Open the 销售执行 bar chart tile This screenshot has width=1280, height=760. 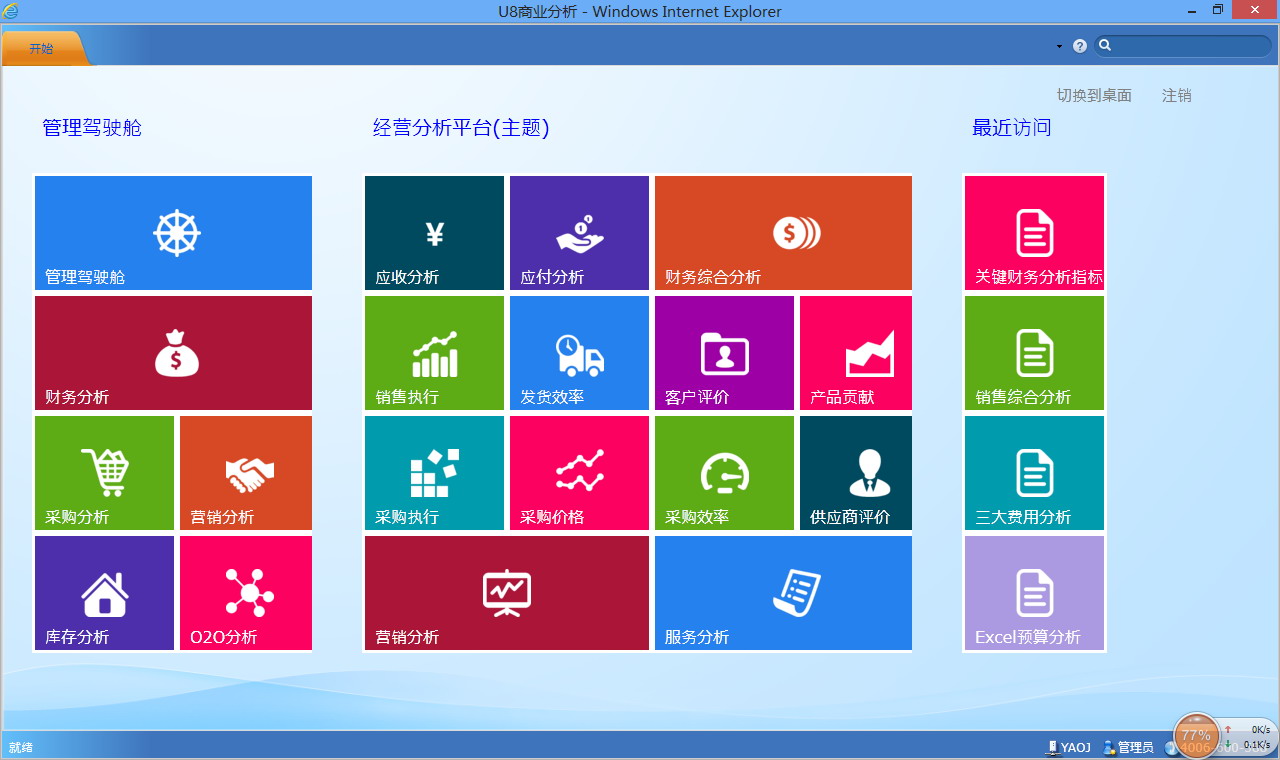point(434,353)
